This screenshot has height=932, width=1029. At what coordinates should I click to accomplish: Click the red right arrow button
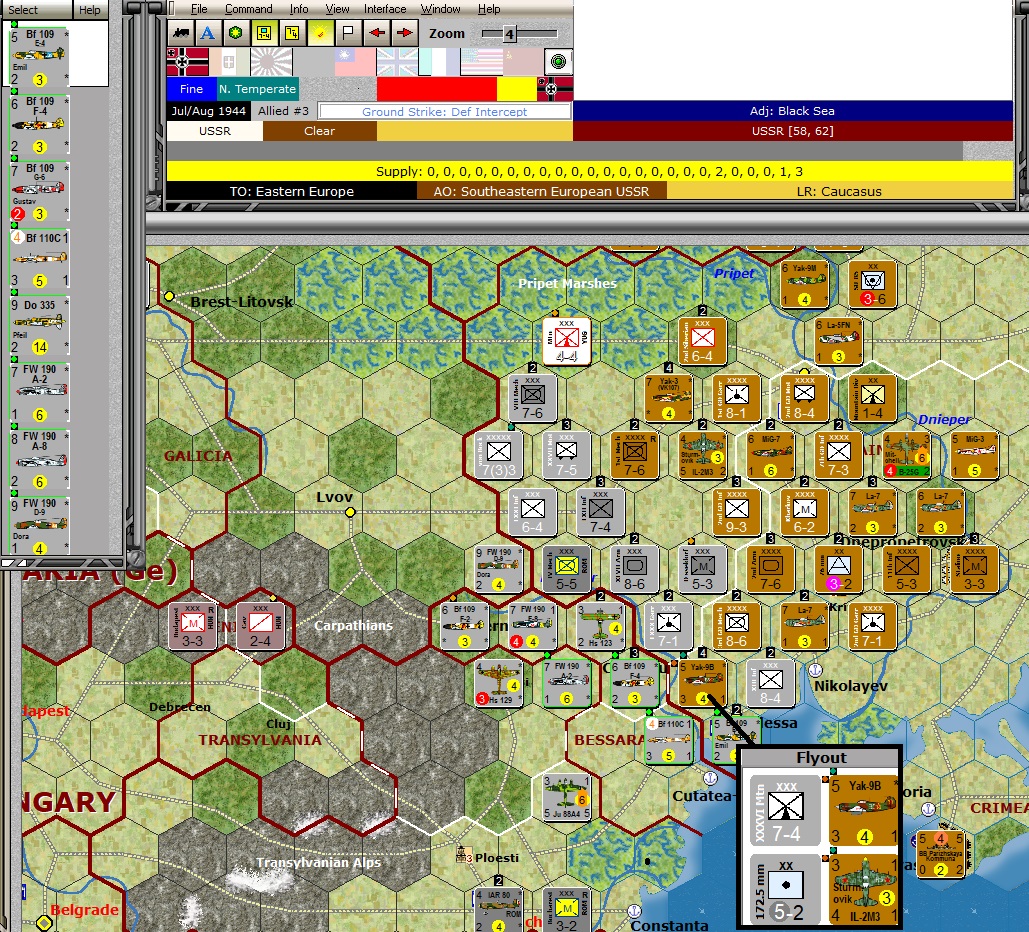(405, 33)
